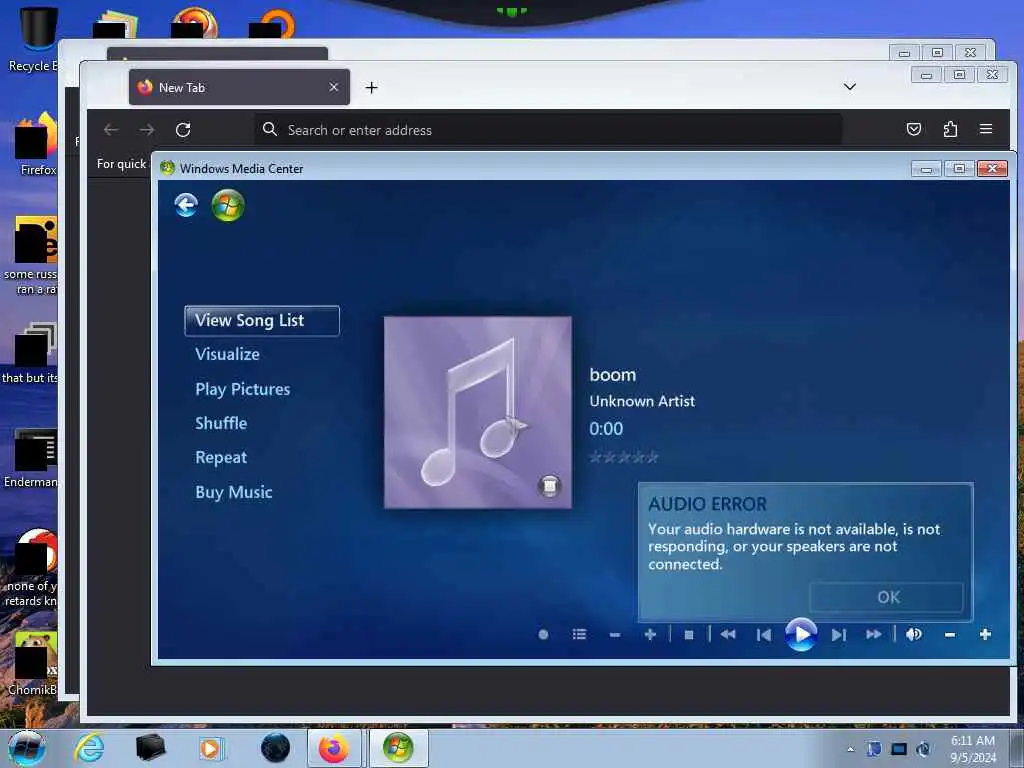
Task: Focus the Firefox address bar
Action: click(548, 130)
